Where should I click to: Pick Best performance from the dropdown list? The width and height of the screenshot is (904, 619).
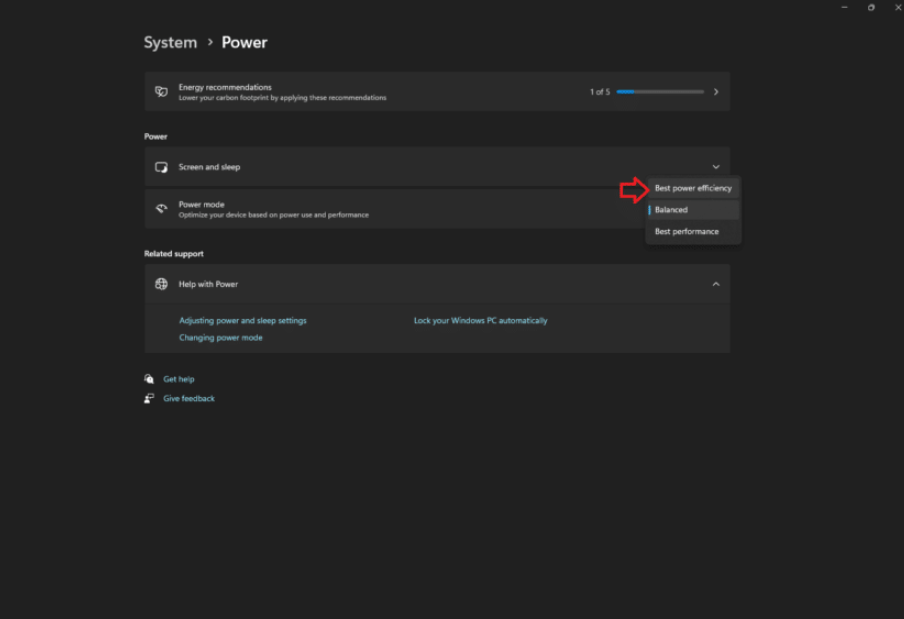coord(687,231)
